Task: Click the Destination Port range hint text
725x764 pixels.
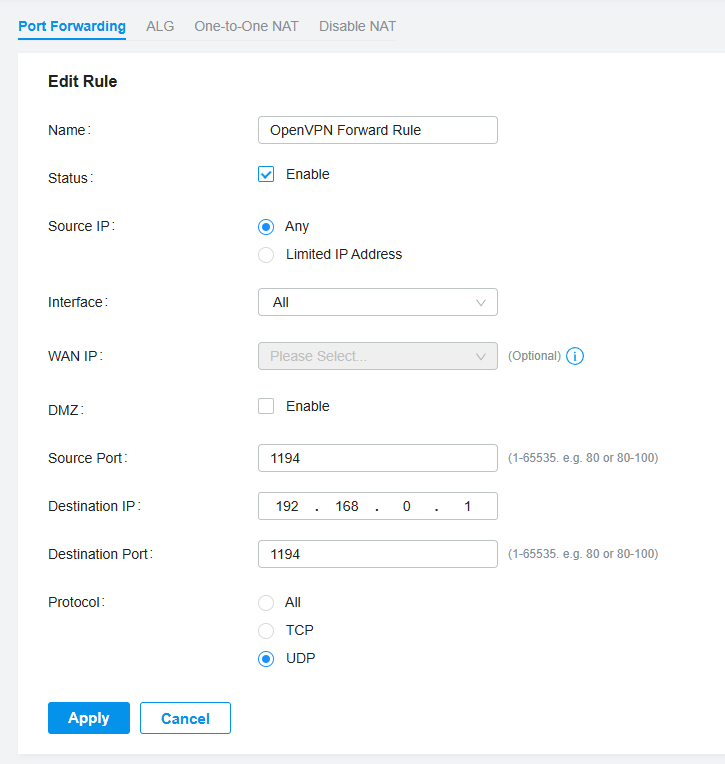Action: pyautogui.click(x=583, y=554)
